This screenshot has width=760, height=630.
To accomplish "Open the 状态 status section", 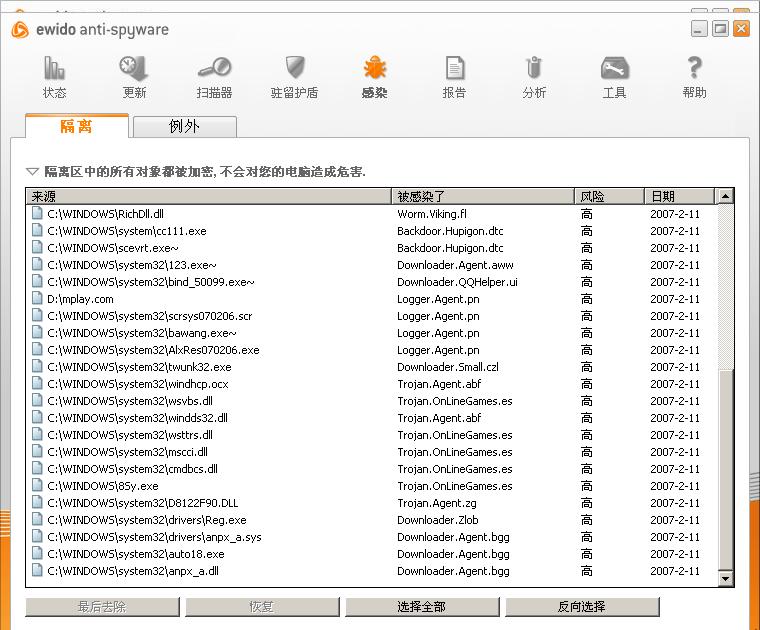I will [54, 77].
